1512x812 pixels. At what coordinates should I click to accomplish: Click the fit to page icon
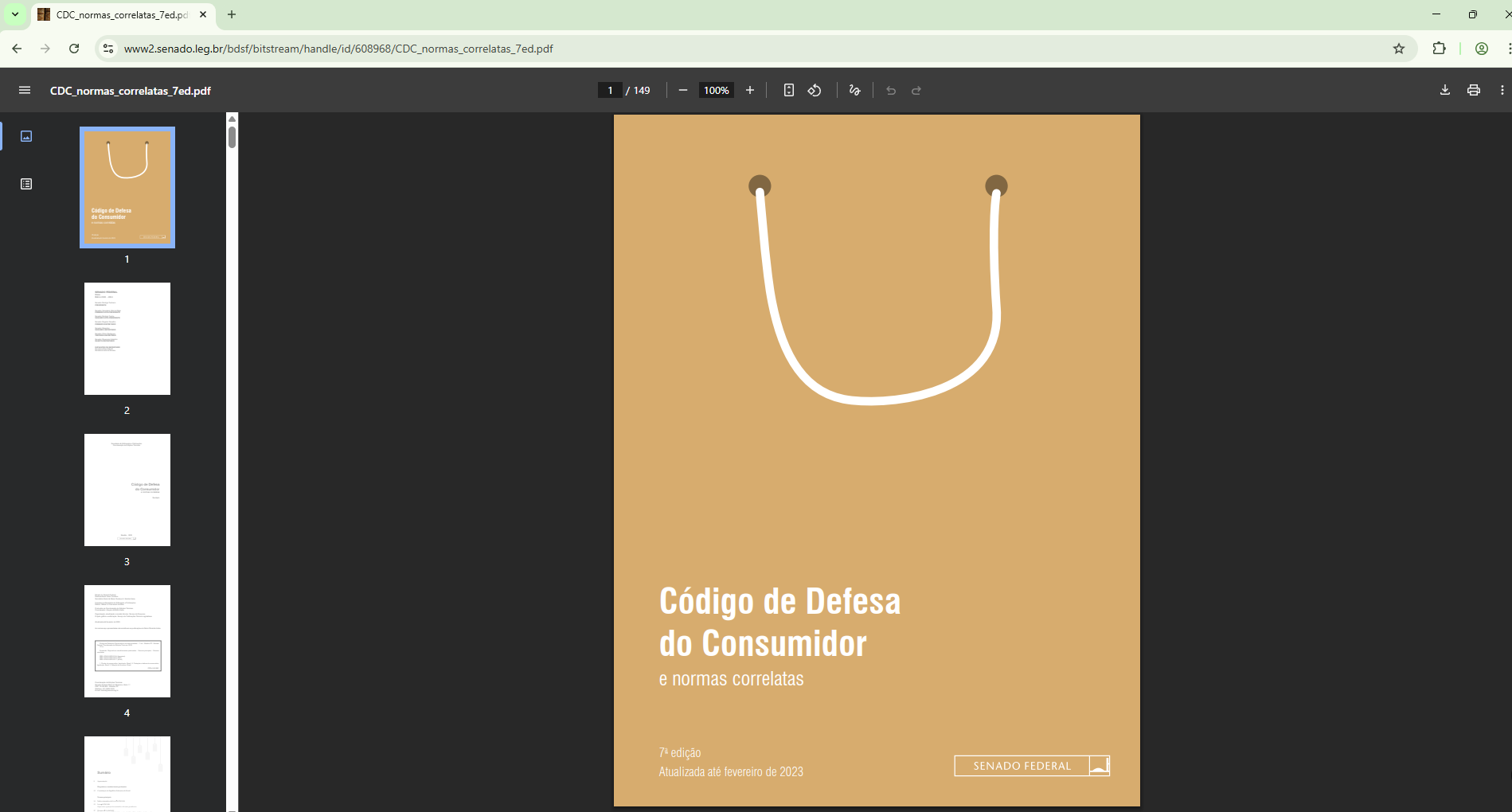788,91
